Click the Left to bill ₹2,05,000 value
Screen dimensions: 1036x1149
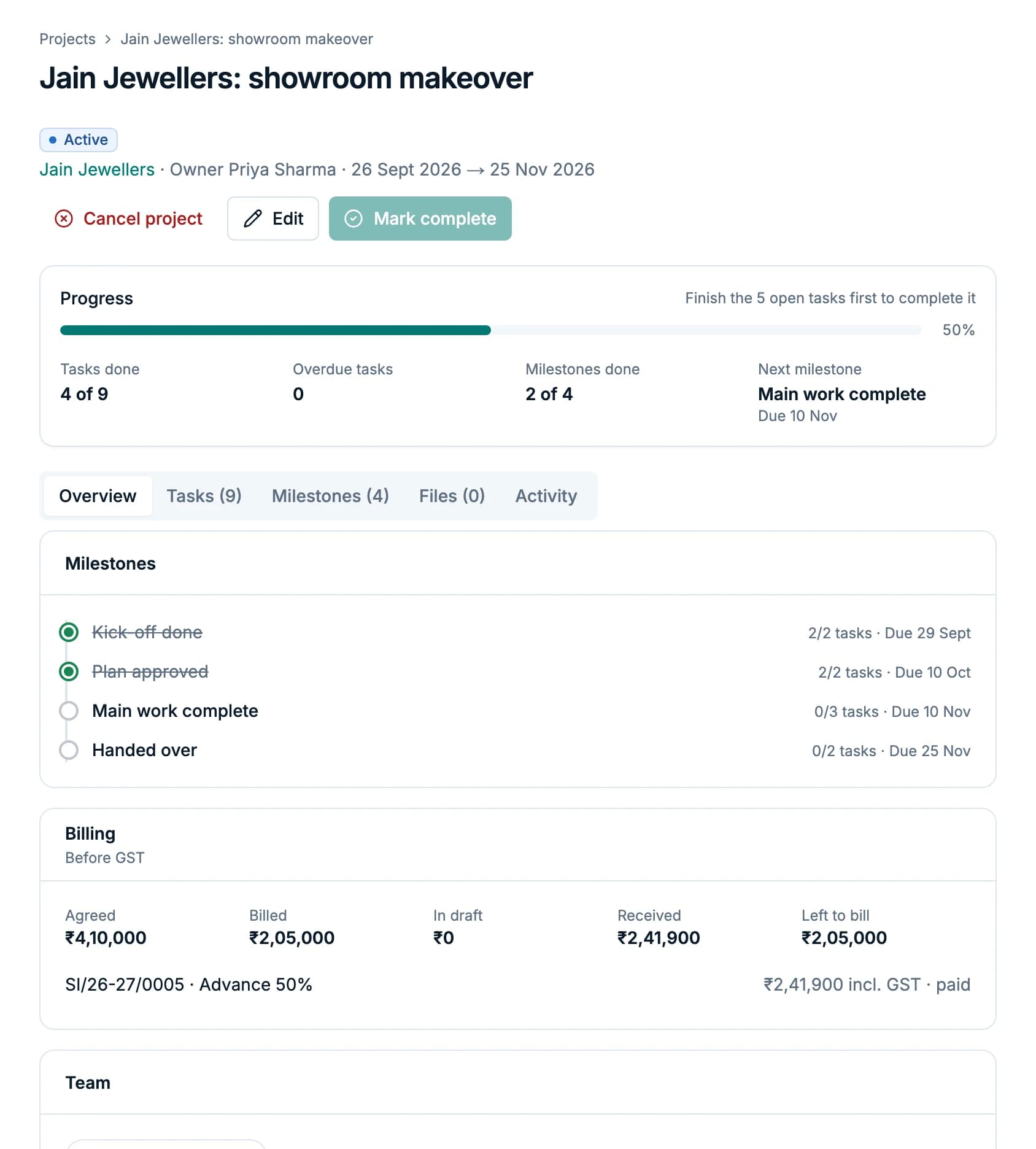pyautogui.click(x=844, y=938)
